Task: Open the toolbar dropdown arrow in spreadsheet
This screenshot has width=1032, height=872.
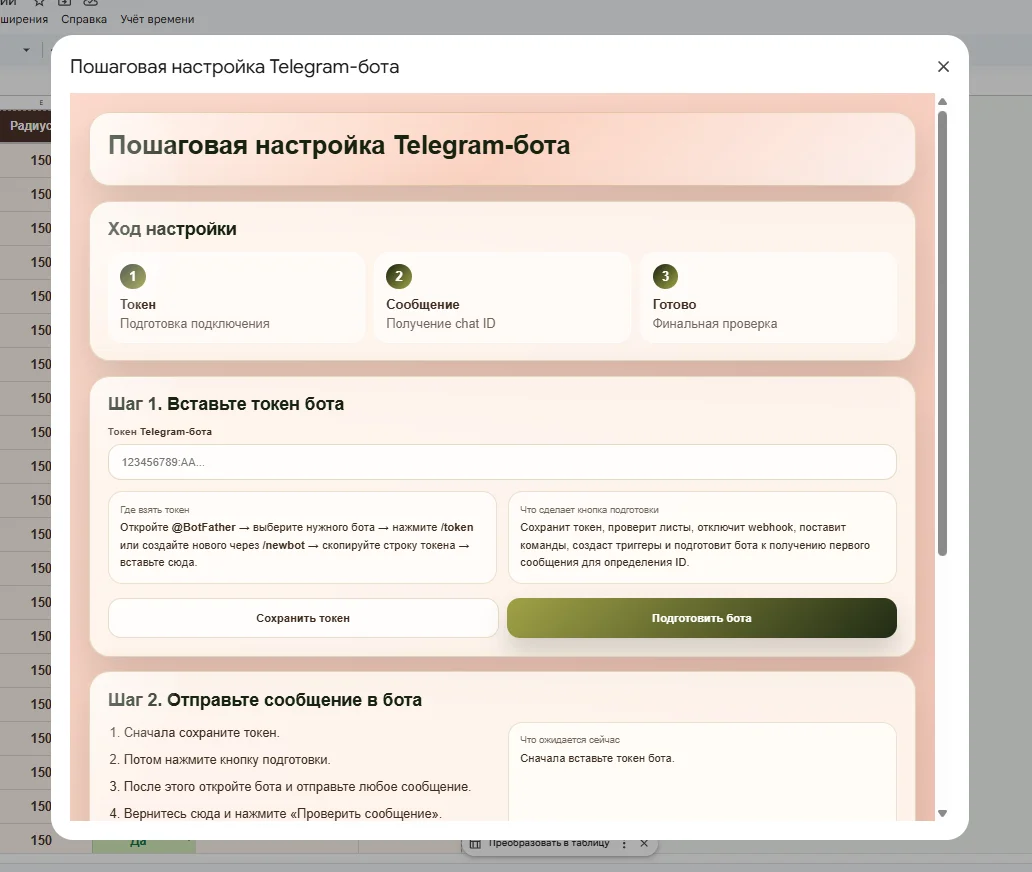Action: pos(26,50)
